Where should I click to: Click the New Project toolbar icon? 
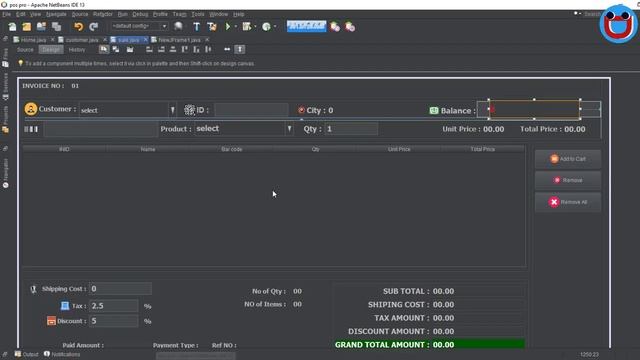[x=27, y=27]
